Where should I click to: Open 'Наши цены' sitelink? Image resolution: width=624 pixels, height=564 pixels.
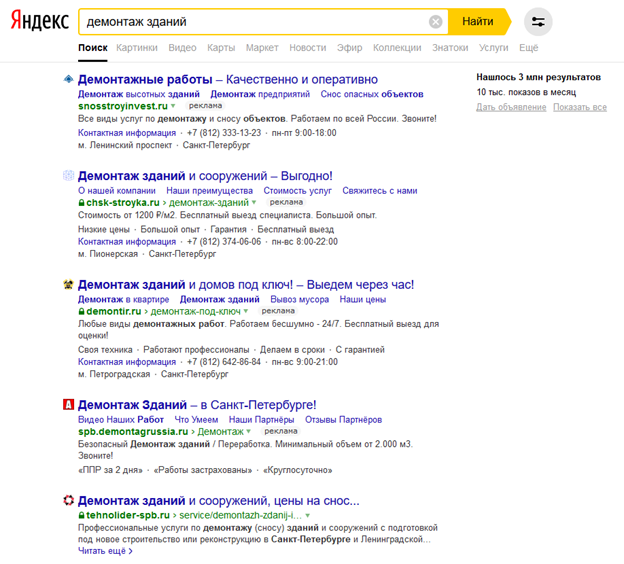[363, 299]
